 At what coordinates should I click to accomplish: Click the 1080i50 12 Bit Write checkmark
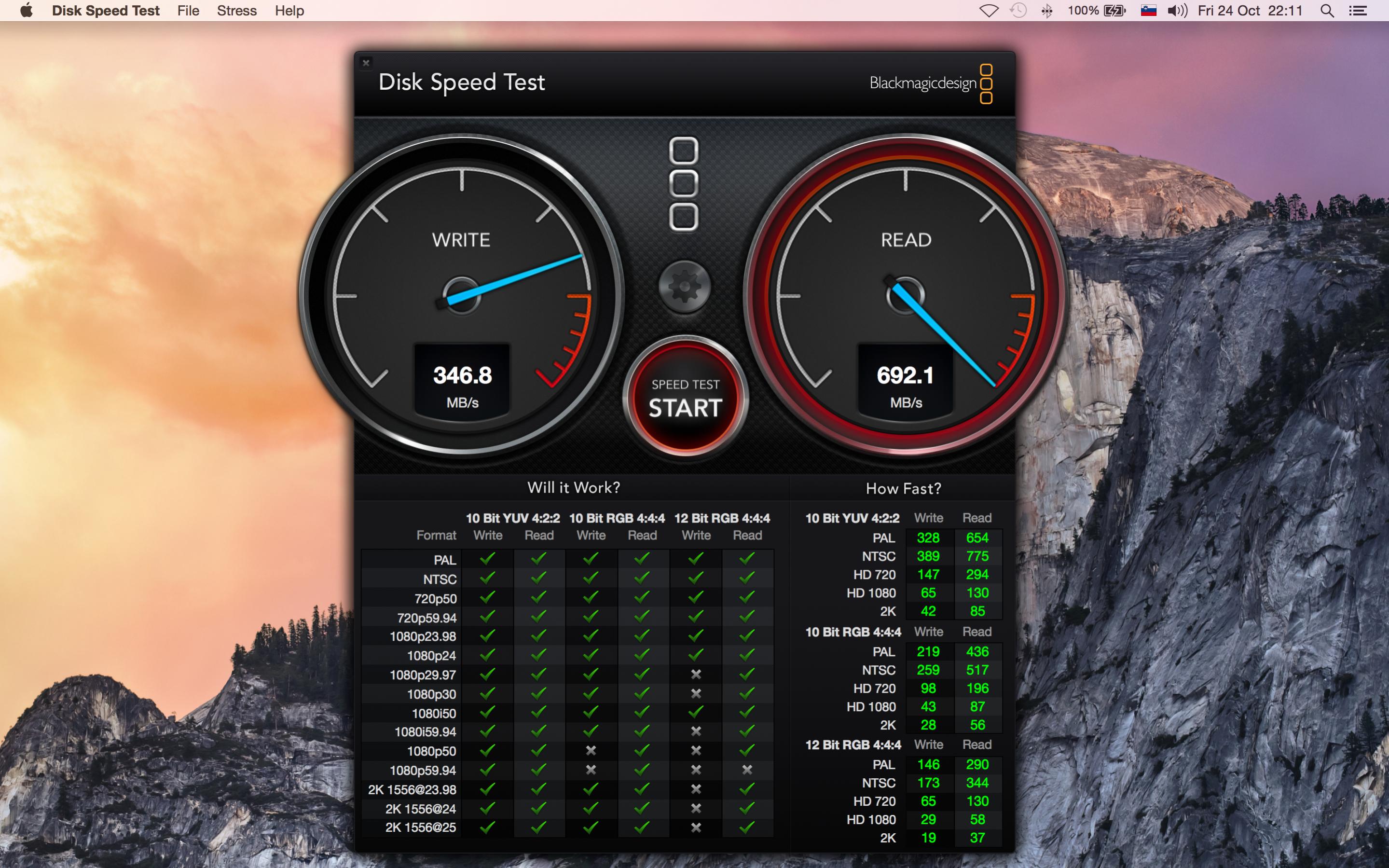point(696,712)
